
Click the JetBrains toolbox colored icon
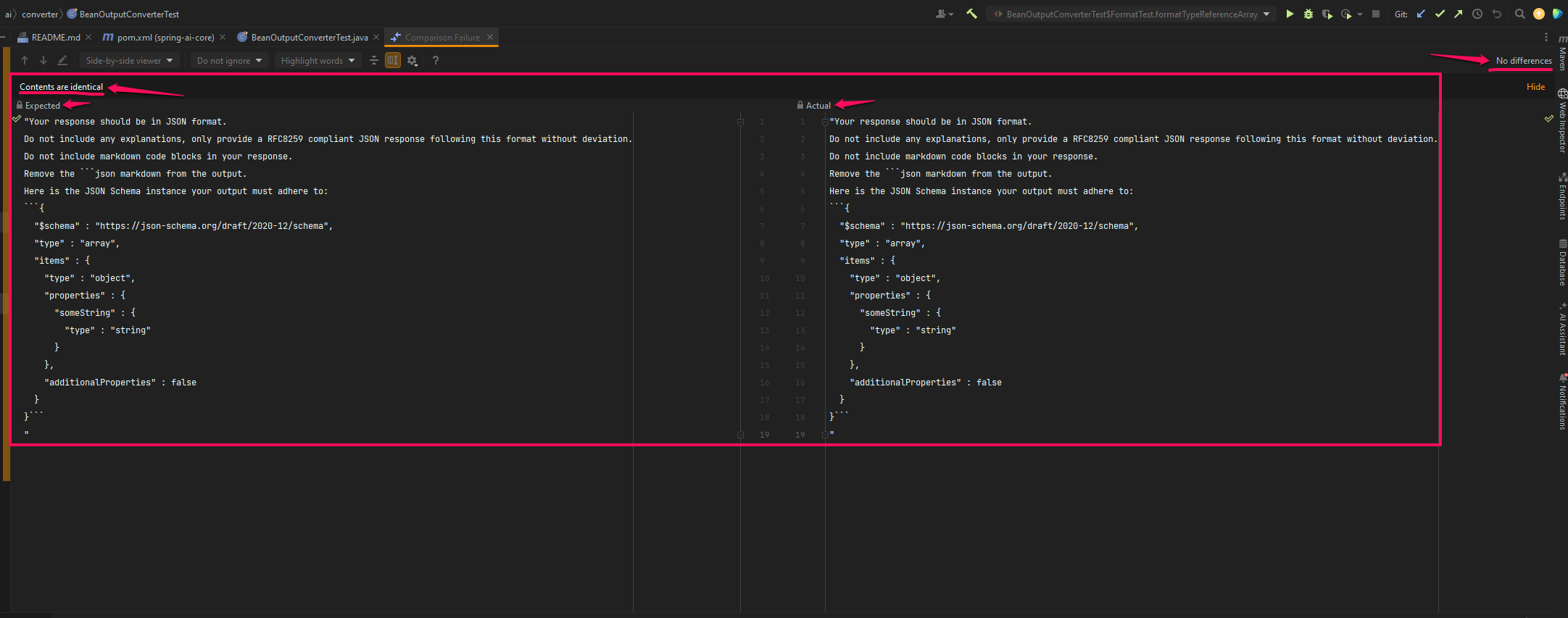1557,14
